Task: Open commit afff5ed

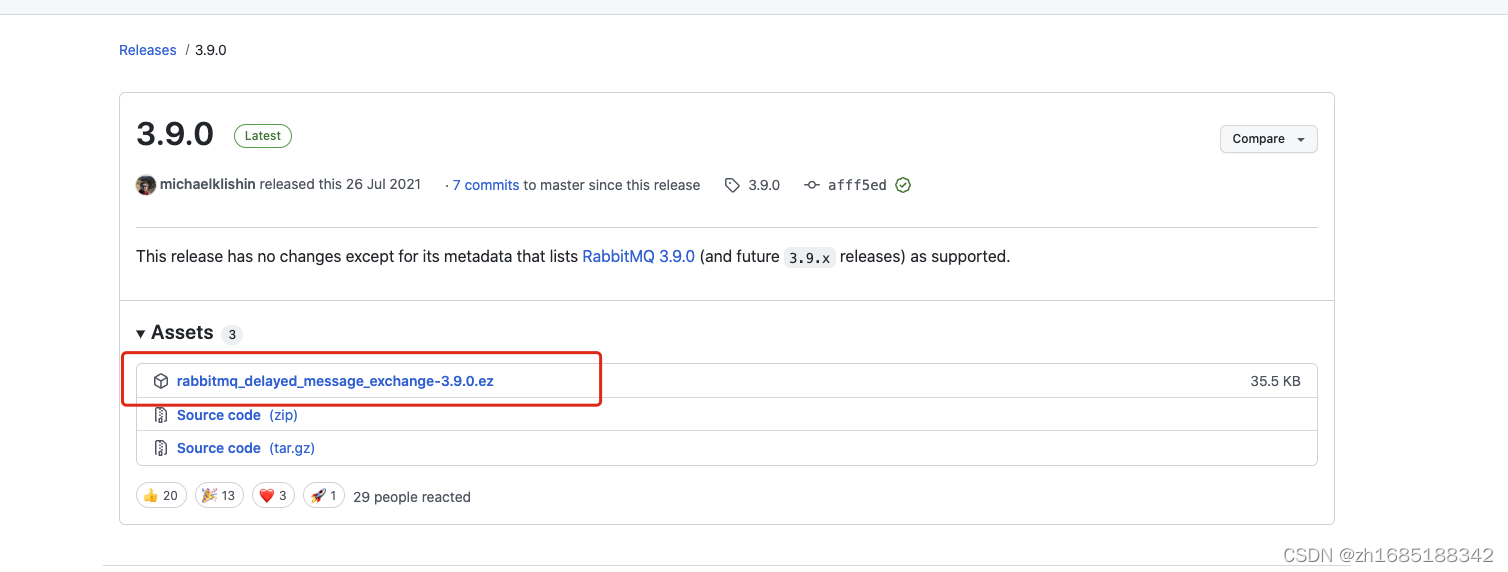Action: 857,185
